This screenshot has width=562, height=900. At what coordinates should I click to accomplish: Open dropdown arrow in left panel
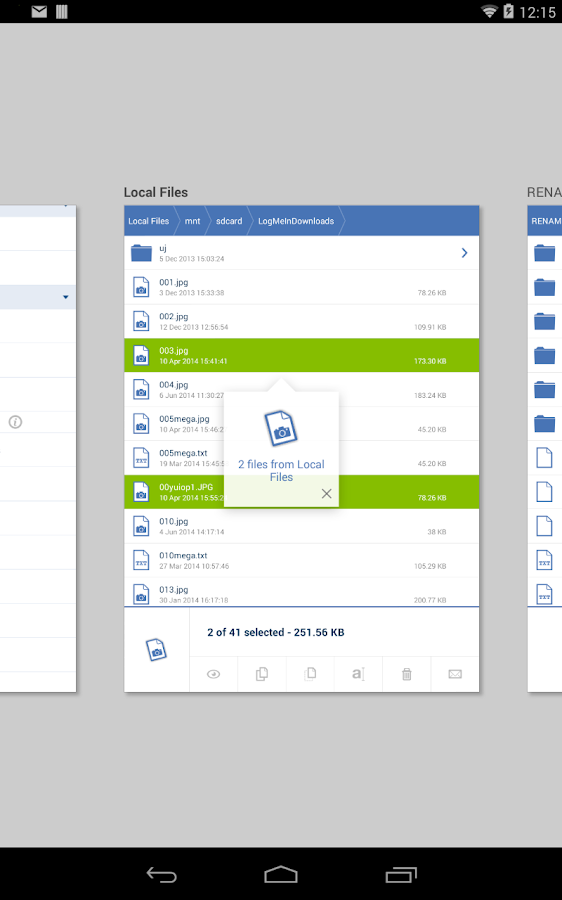coord(65,297)
